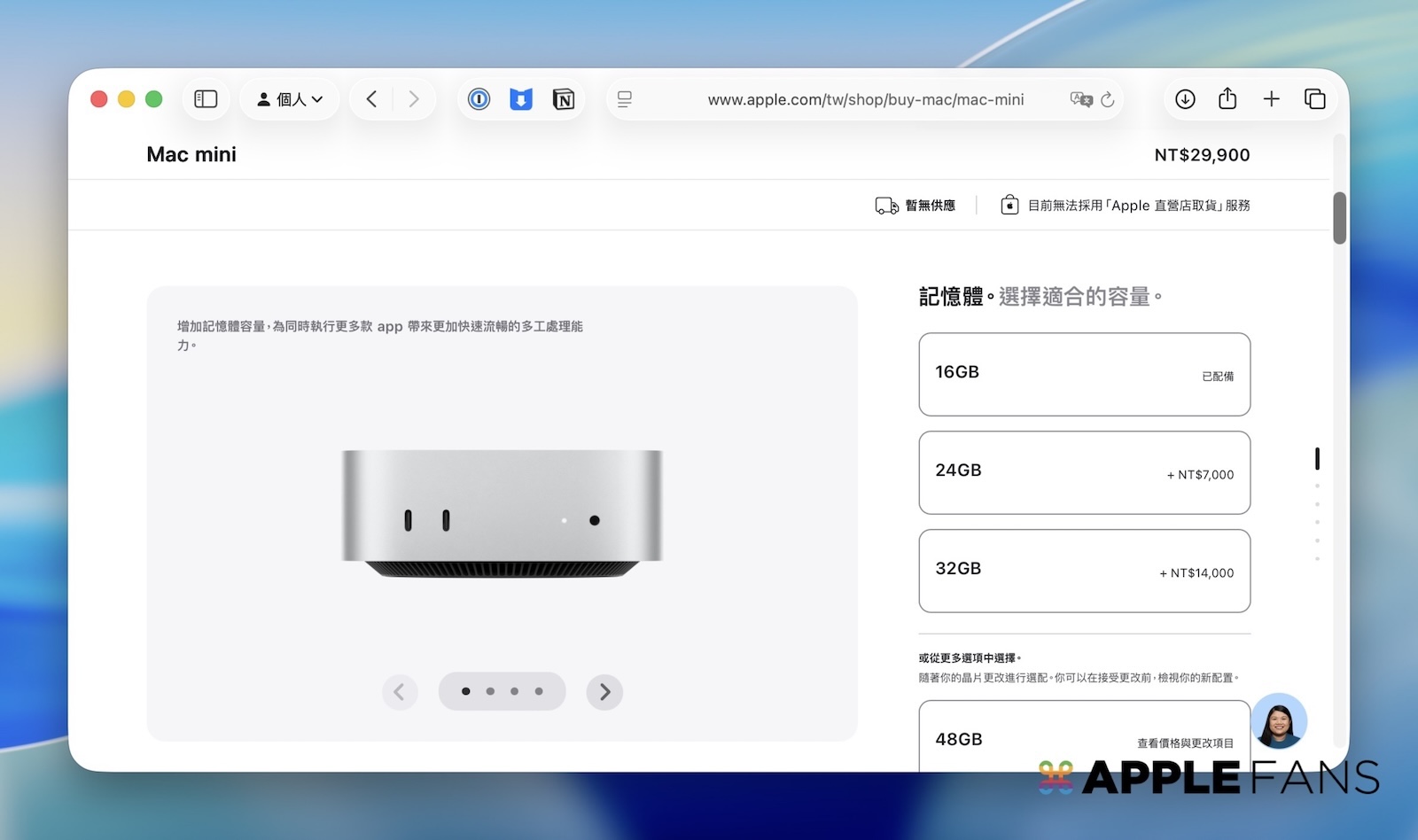
Task: Open a new tab
Action: coord(1272,99)
